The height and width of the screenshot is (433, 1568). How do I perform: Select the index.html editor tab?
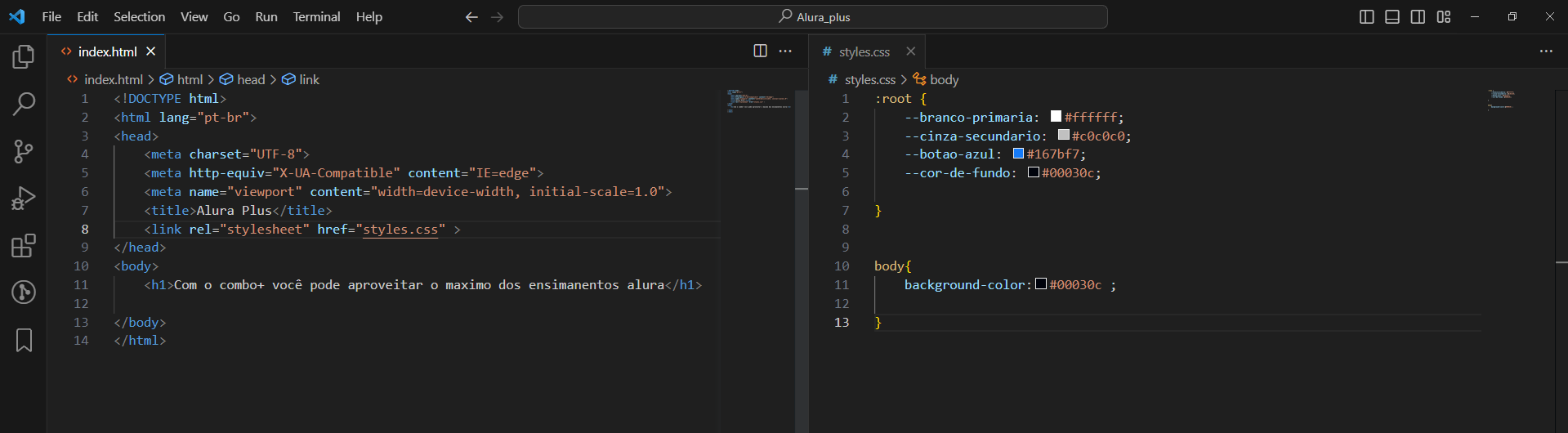107,51
